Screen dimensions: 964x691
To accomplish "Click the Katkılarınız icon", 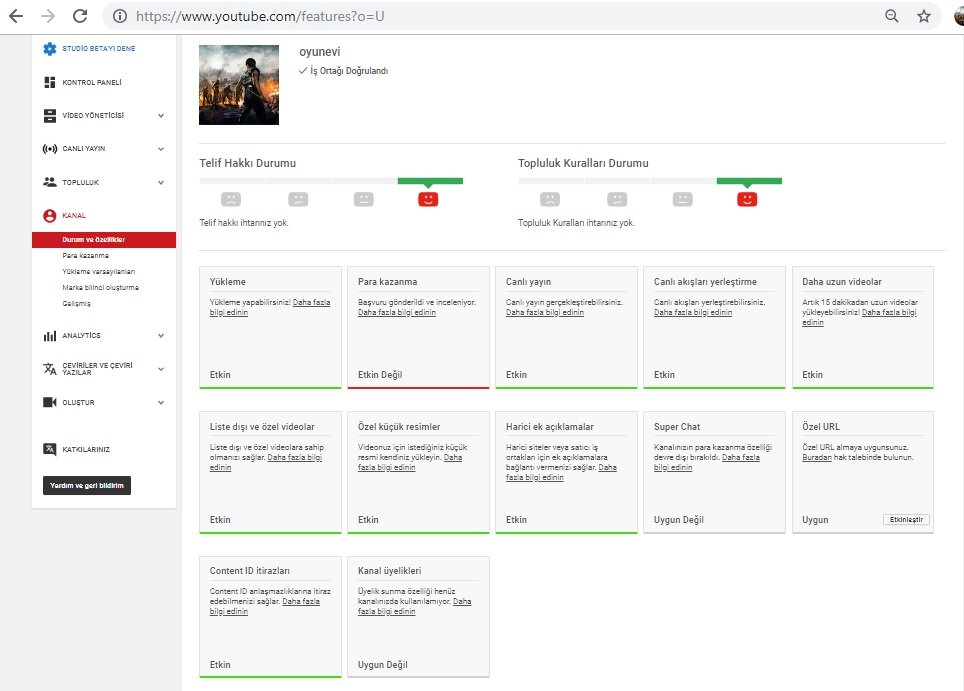I will coord(50,449).
